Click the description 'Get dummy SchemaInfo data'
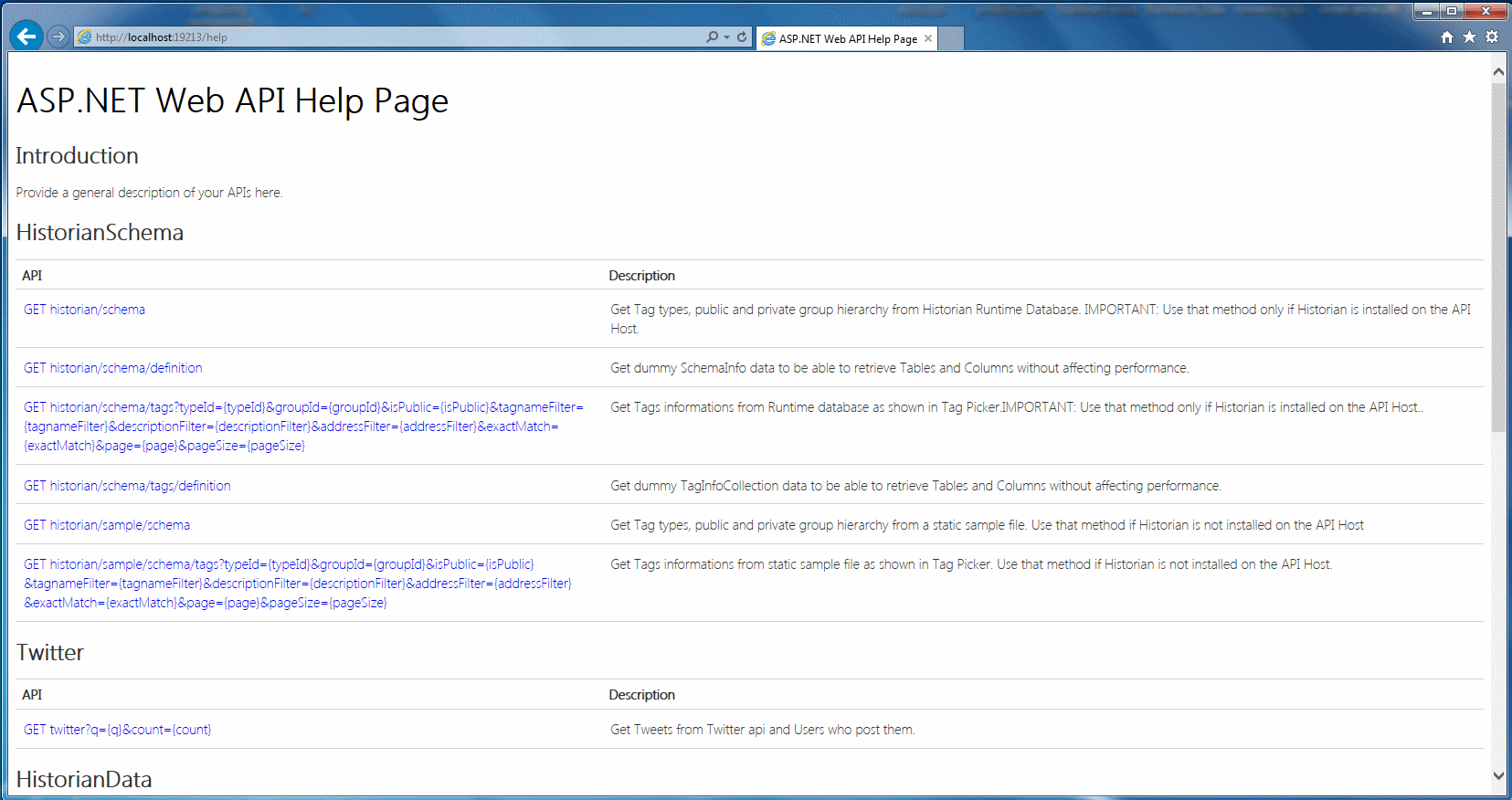 [900, 368]
